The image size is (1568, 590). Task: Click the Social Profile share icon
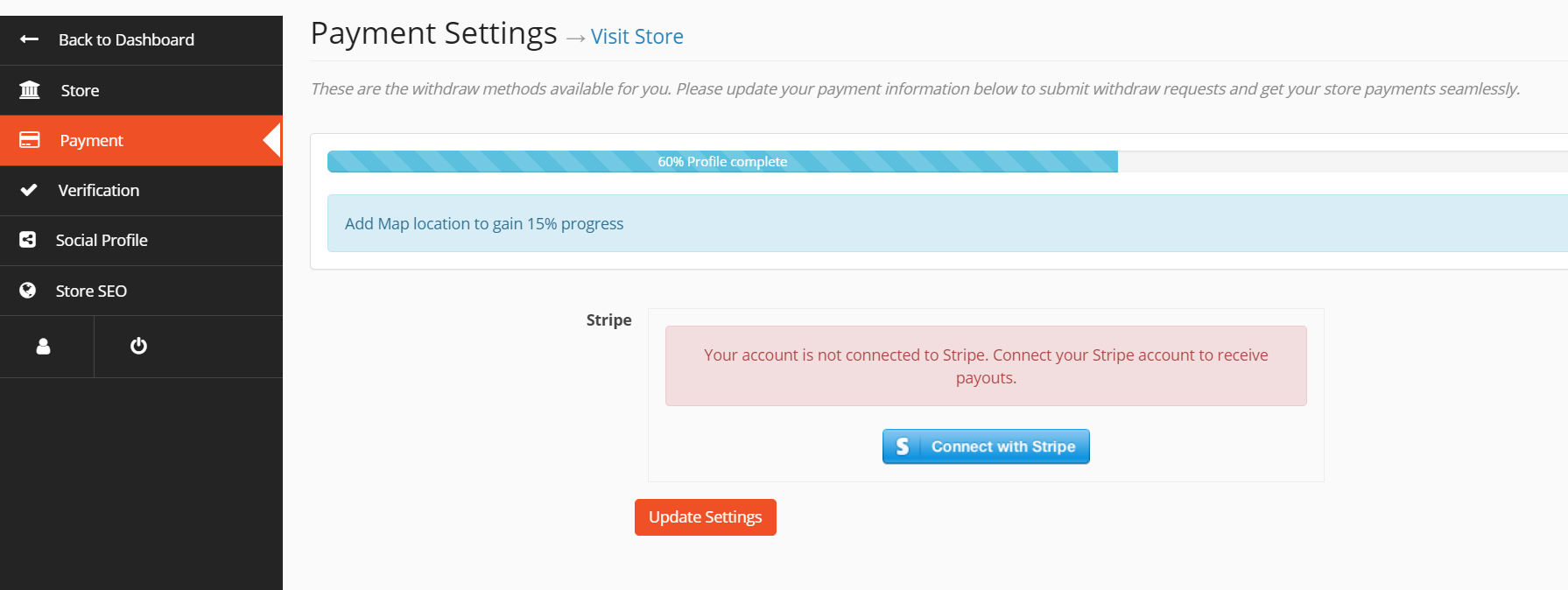coord(28,240)
